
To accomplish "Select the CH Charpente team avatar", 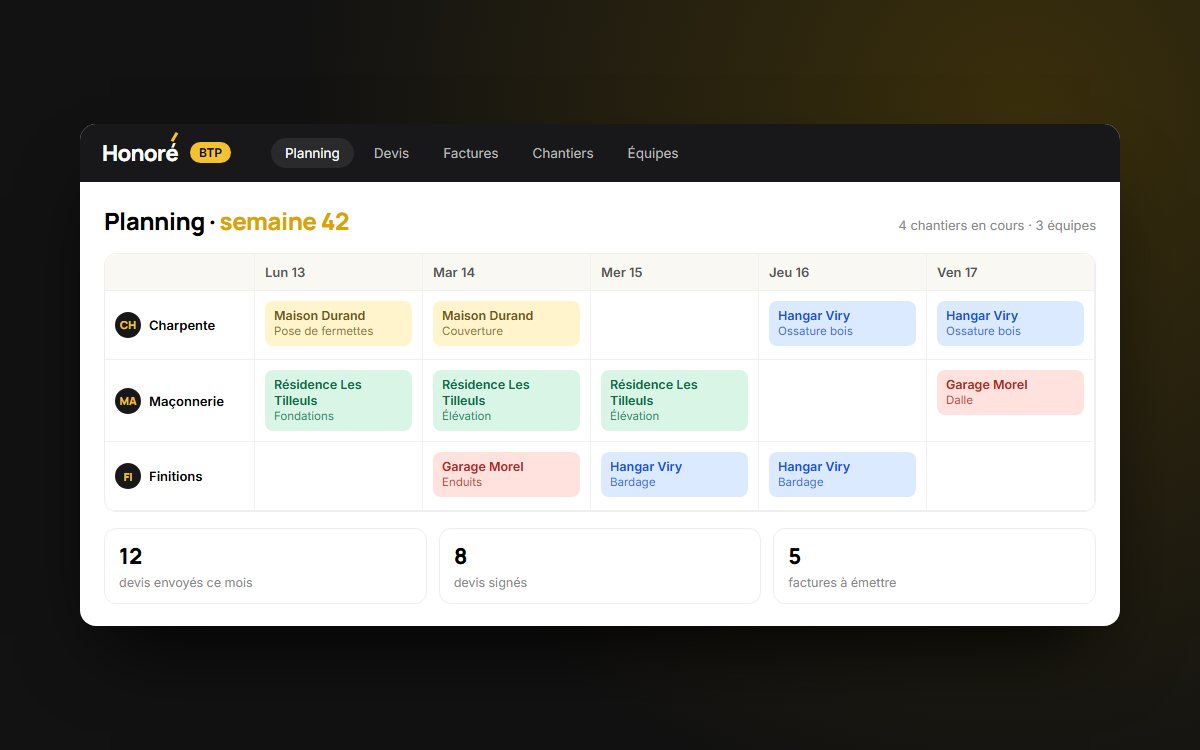I will [128, 325].
